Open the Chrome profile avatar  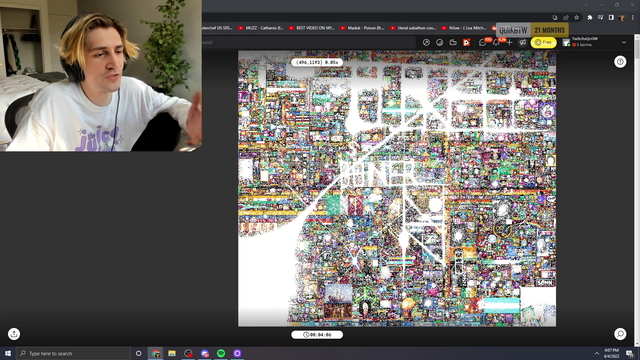click(x=622, y=18)
